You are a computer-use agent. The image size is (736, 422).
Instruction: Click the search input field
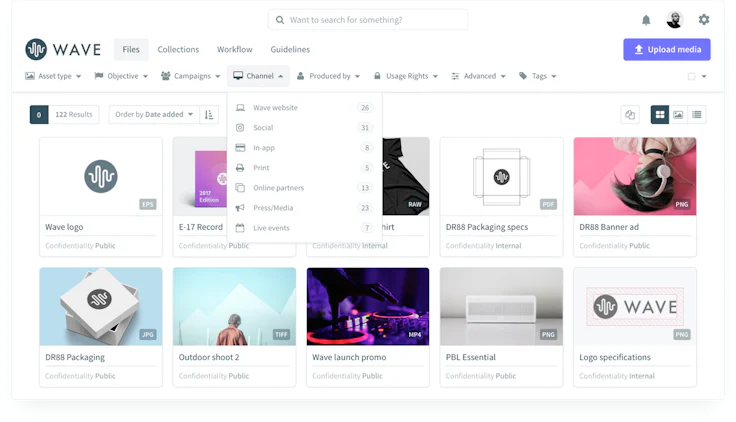(x=368, y=20)
